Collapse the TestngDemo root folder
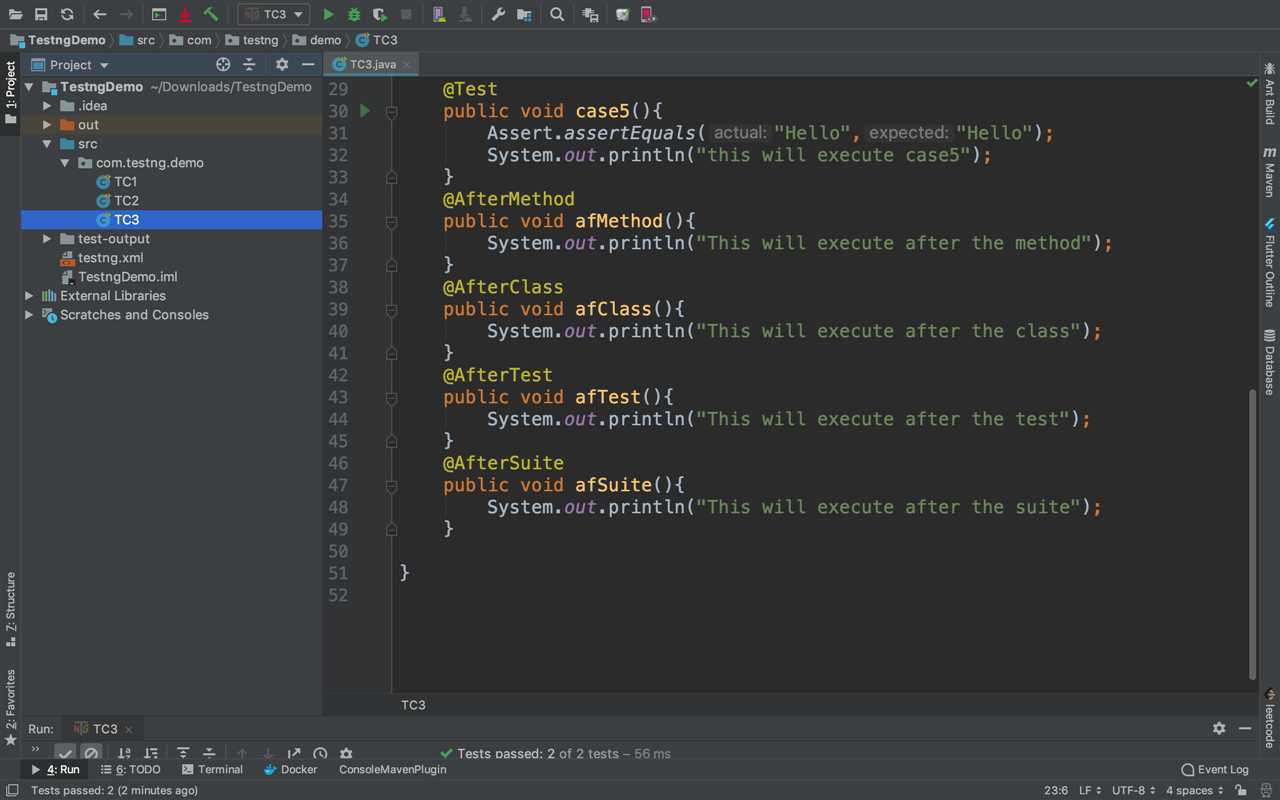 tap(29, 87)
